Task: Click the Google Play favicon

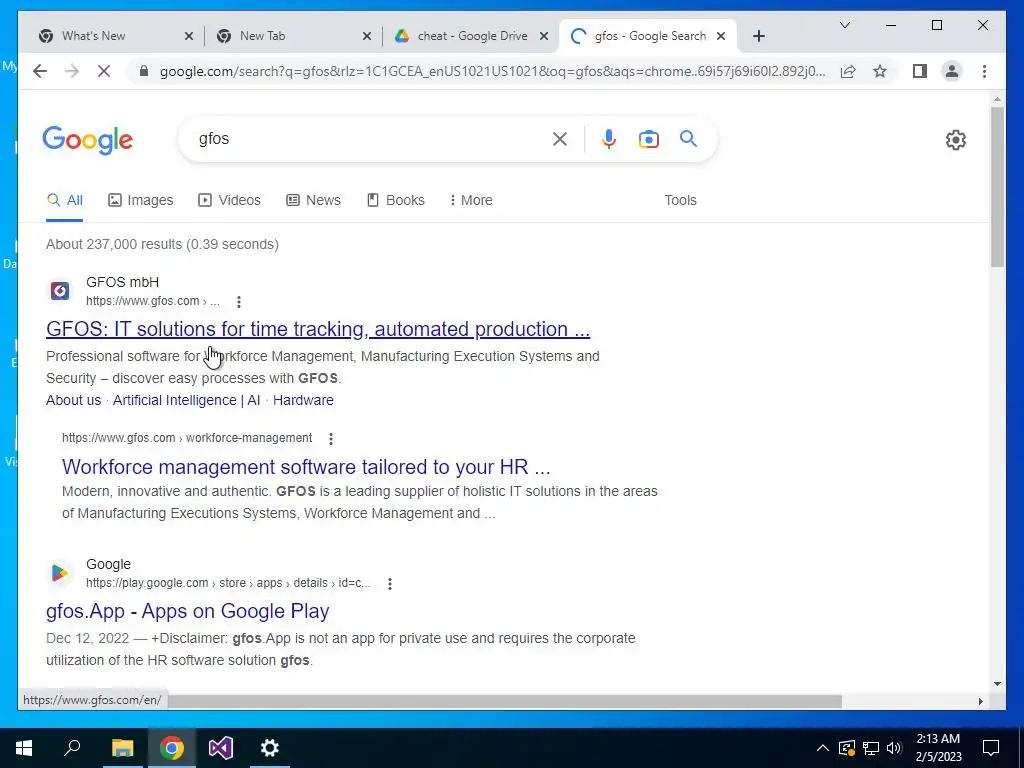Action: [x=59, y=573]
